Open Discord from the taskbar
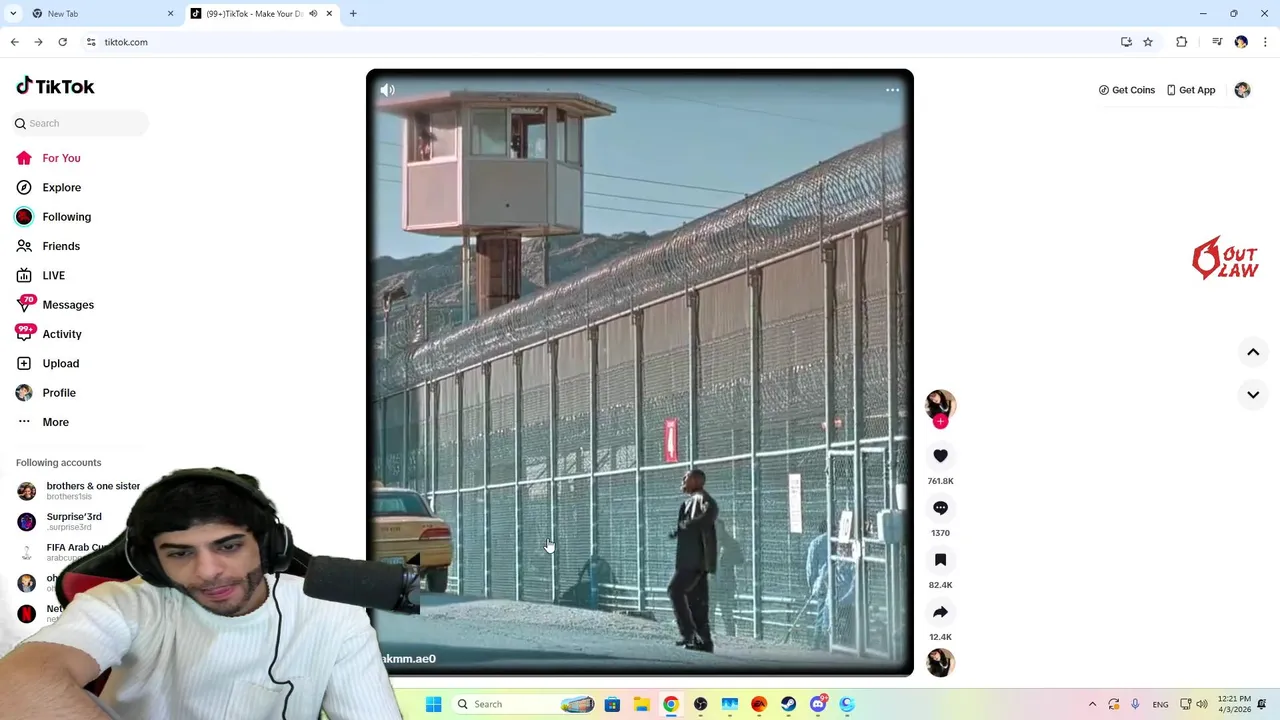Image resolution: width=1280 pixels, height=720 pixels. [x=818, y=704]
